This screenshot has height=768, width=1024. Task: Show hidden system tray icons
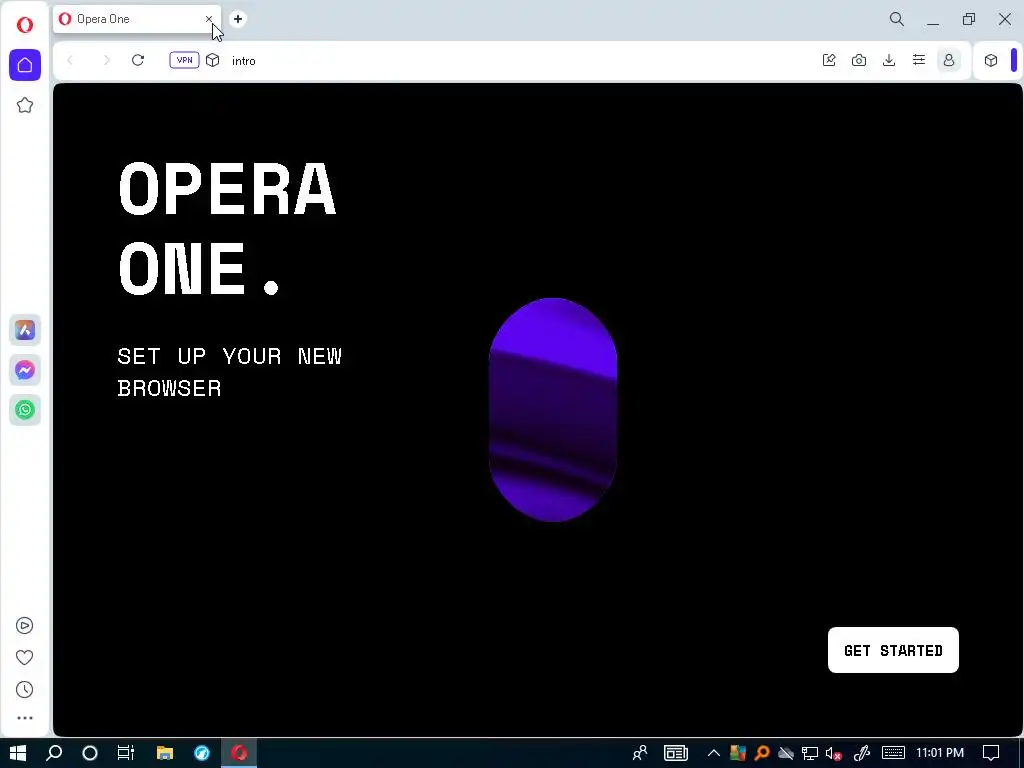tap(714, 752)
